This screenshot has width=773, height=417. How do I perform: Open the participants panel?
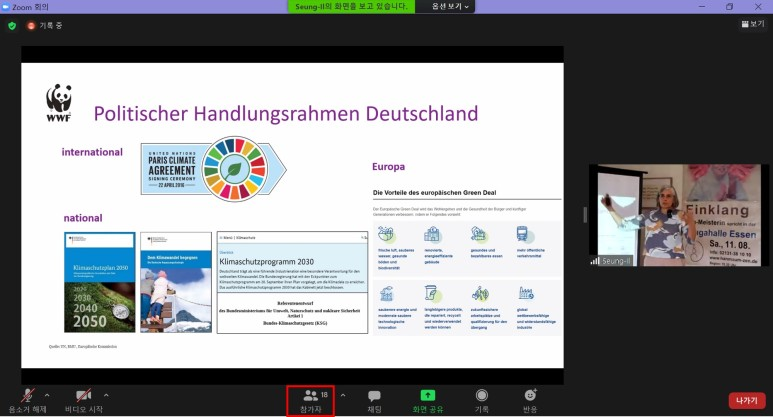(x=311, y=401)
